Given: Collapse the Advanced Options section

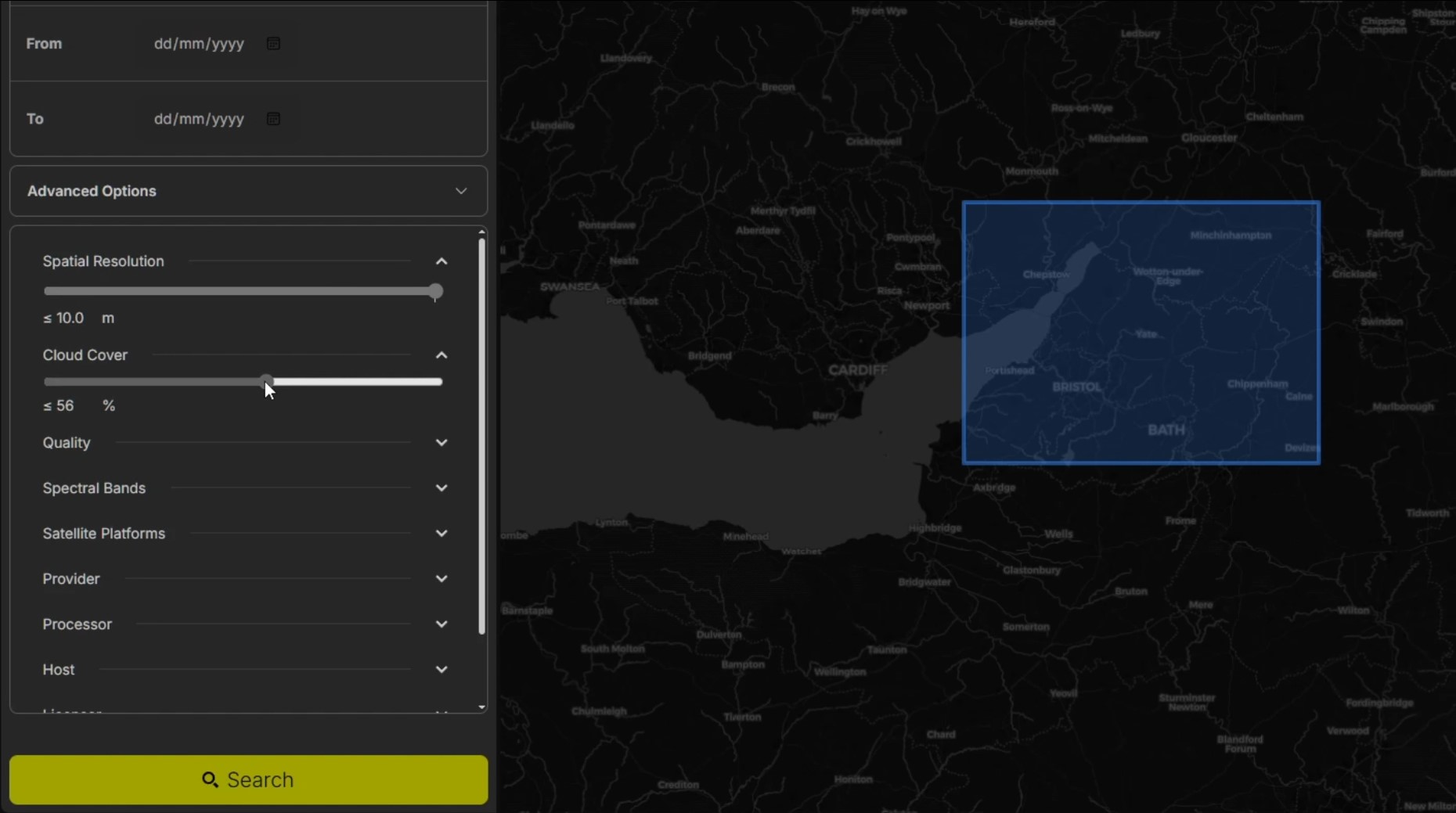Looking at the screenshot, I should 461,191.
